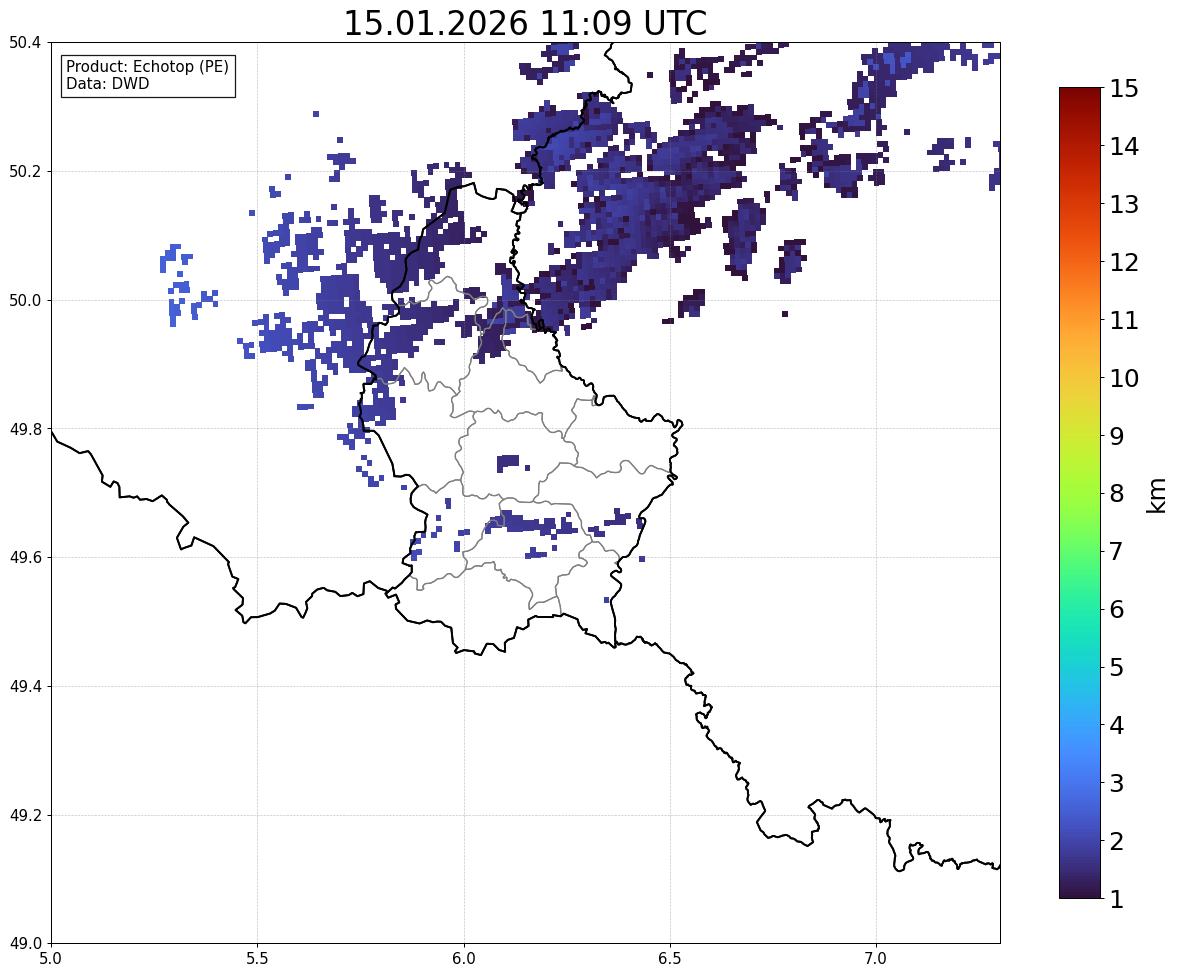Click latitude axis label '49.4'
Image resolution: width=1178 pixels, height=976 pixels.
coord(24,687)
